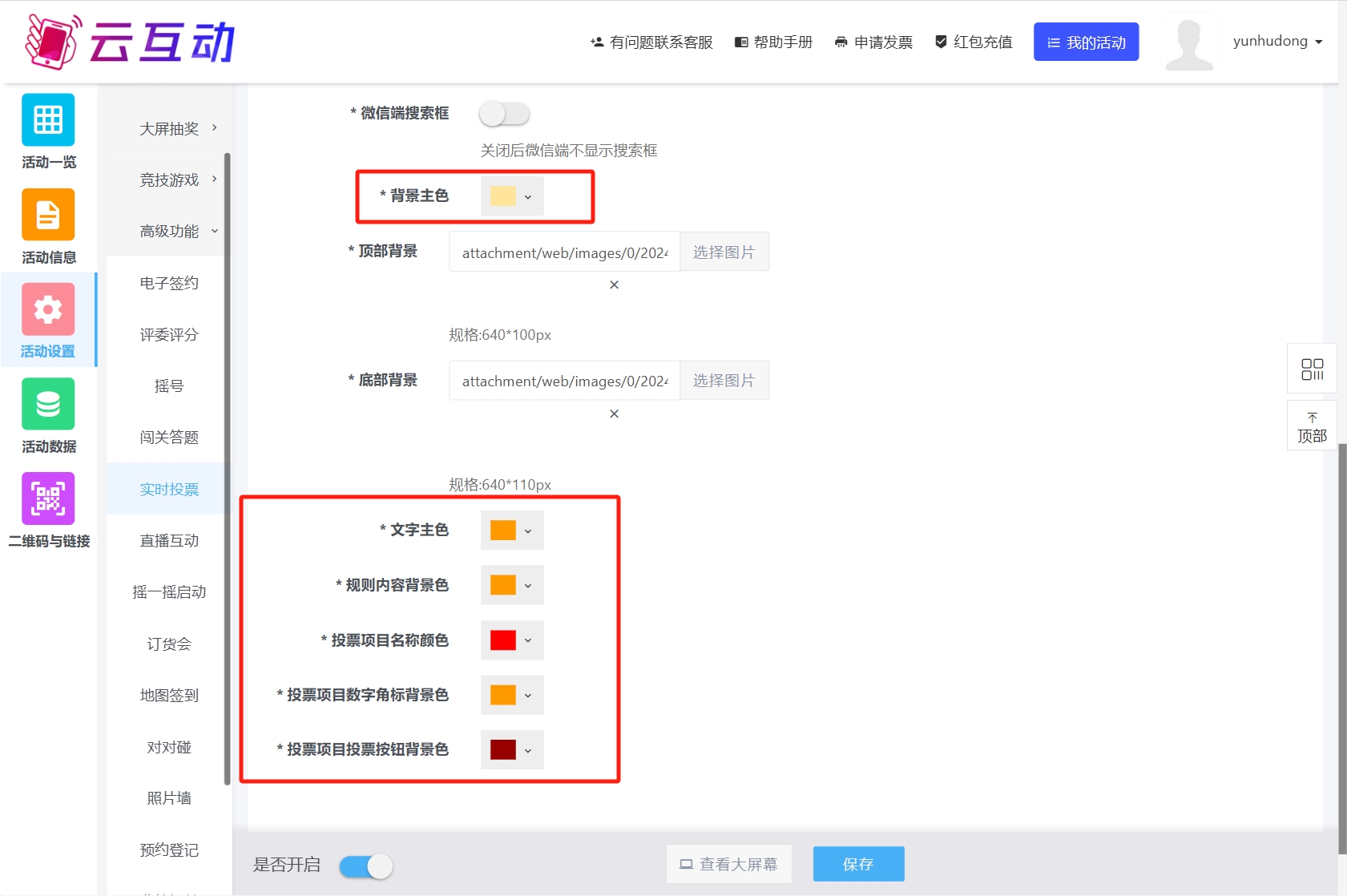Select the 实时投票 menu item
Viewport: 1347px width, 896px height.
click(x=169, y=489)
